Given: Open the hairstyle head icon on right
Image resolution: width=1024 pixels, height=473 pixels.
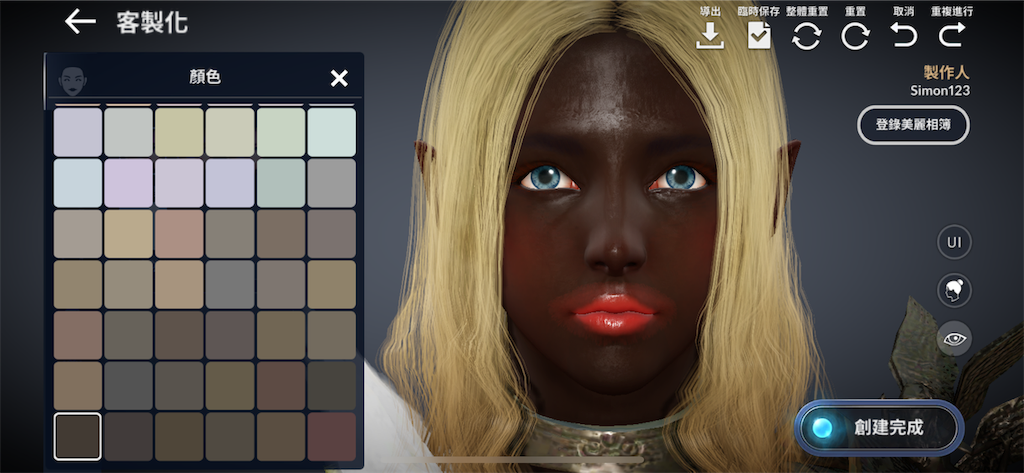Looking at the screenshot, I should coord(954,290).
